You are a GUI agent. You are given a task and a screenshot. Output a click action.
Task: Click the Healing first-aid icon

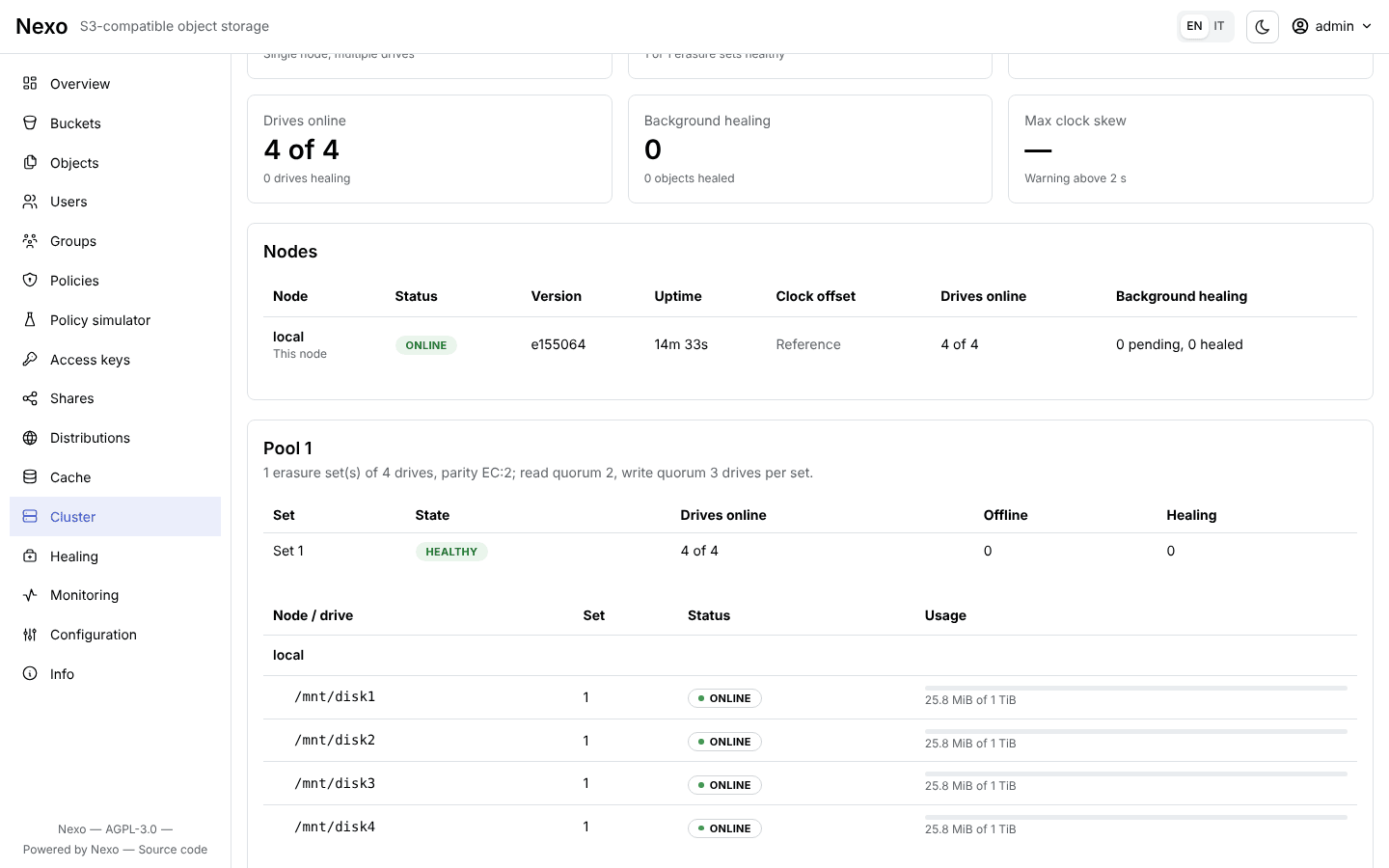click(30, 556)
